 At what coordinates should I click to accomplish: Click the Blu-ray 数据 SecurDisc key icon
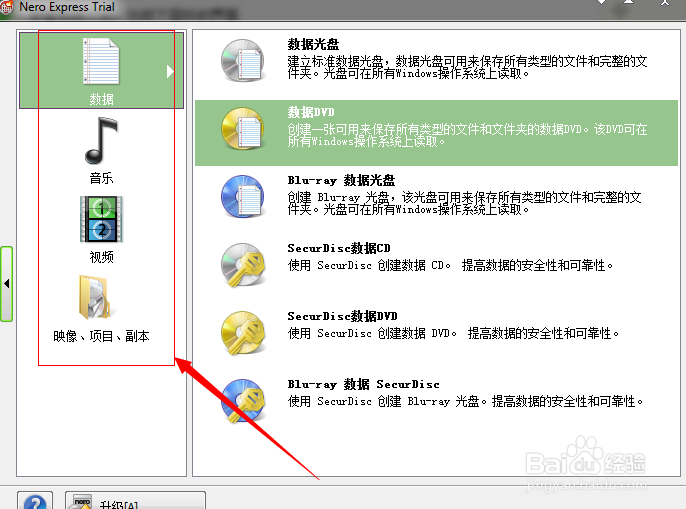(243, 400)
